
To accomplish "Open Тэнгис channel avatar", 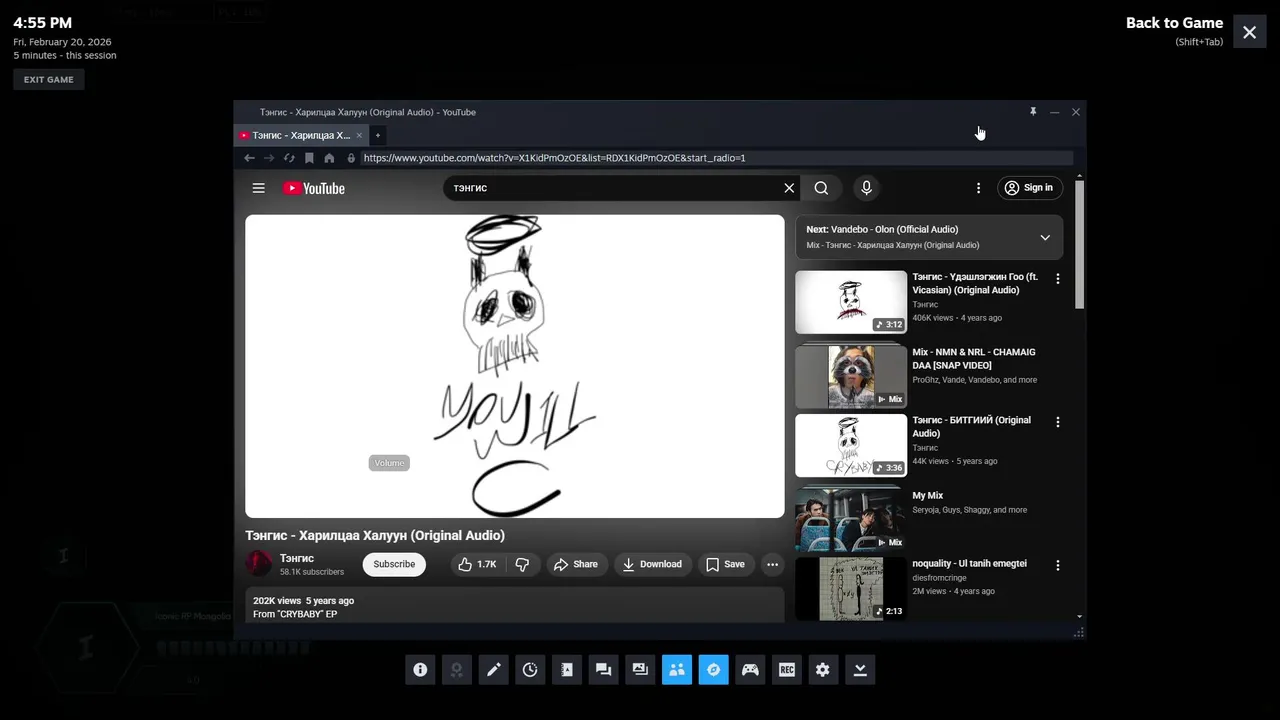I will point(259,564).
